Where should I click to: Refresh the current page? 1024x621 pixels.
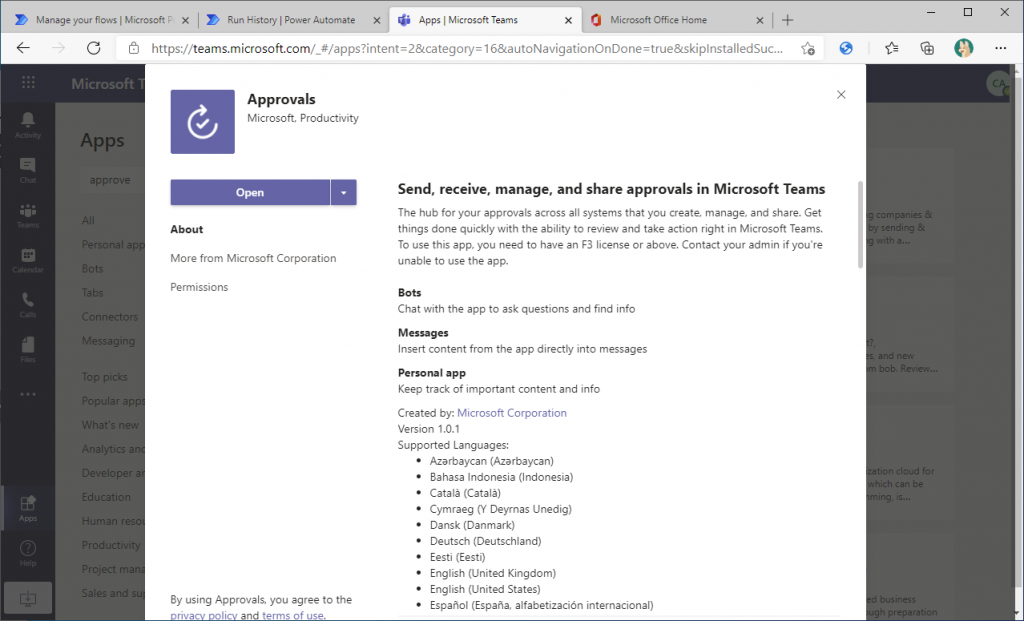click(94, 48)
